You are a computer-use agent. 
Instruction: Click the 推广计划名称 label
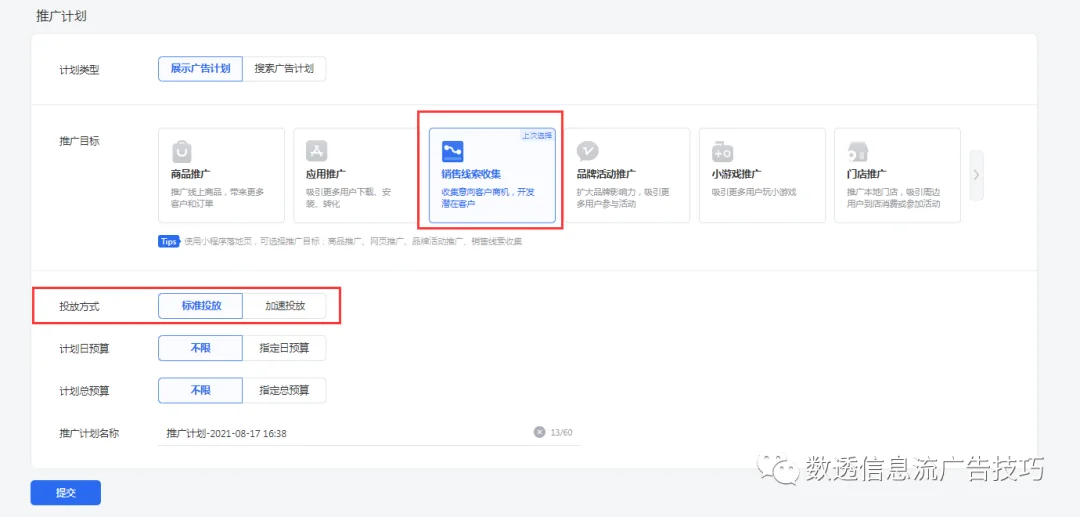click(89, 433)
